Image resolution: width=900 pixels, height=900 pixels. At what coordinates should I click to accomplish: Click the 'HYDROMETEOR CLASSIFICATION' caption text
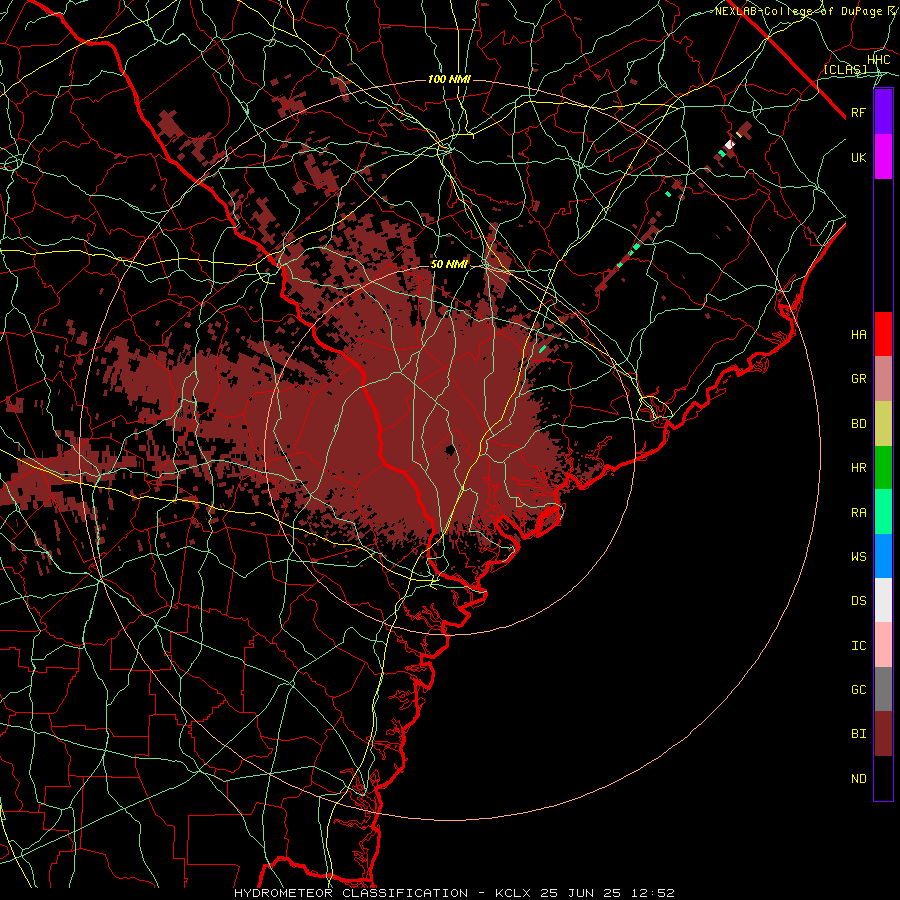point(351,893)
